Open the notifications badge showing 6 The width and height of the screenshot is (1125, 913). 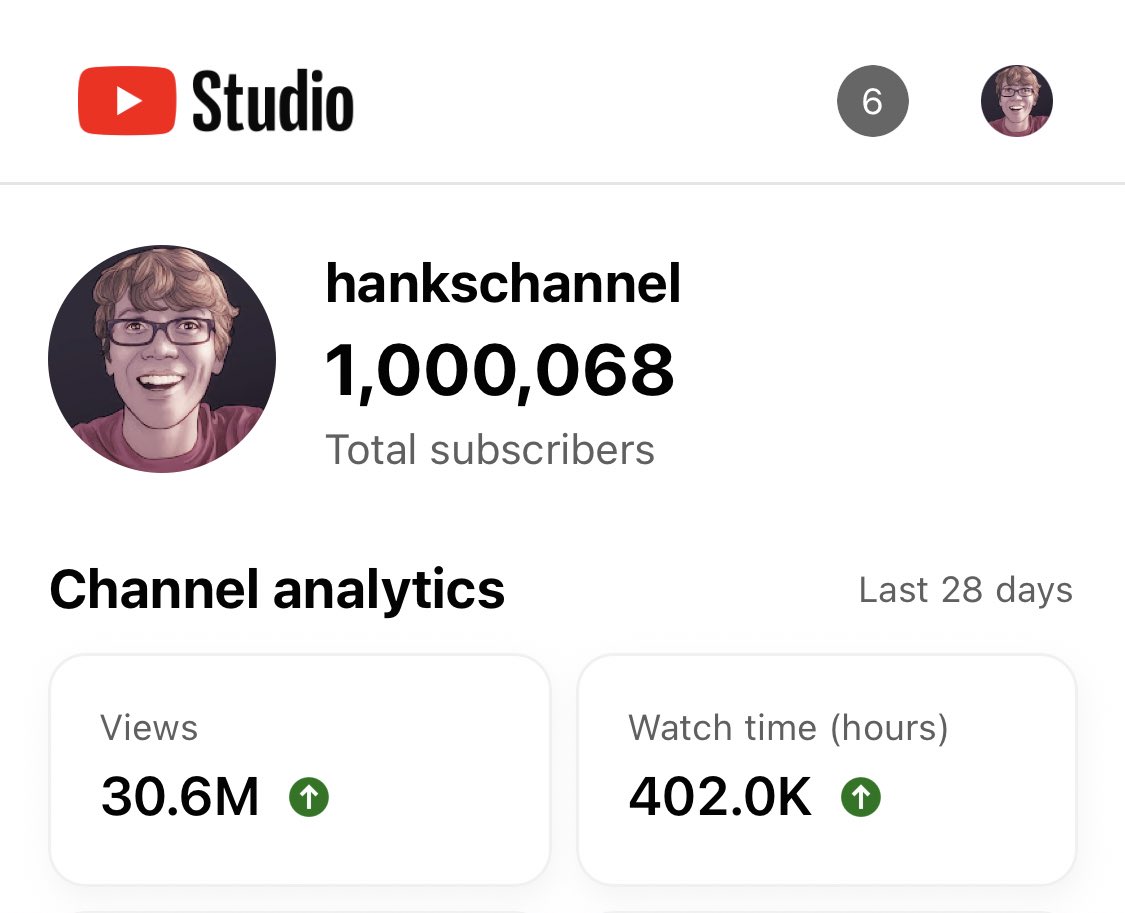872,100
